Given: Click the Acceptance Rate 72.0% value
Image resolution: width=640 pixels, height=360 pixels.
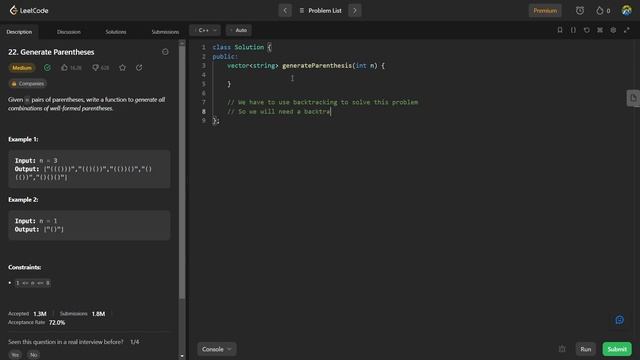Looking at the screenshot, I should point(57,322).
